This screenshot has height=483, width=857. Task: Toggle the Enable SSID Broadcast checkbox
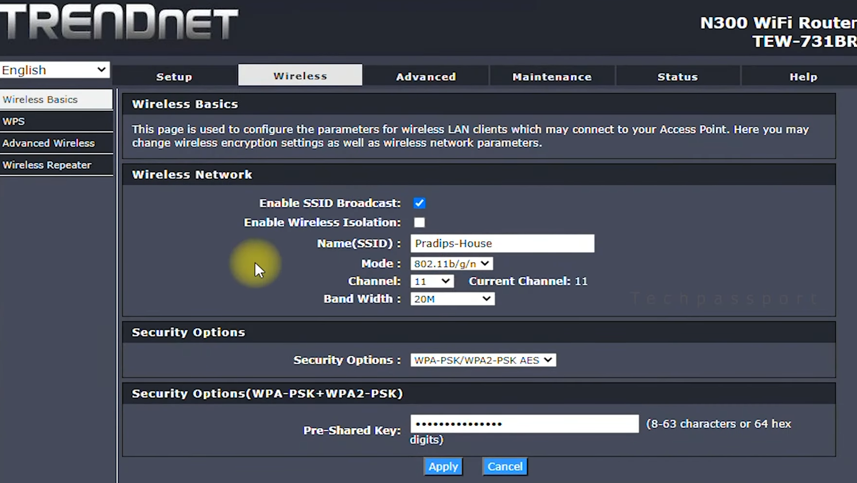click(419, 203)
